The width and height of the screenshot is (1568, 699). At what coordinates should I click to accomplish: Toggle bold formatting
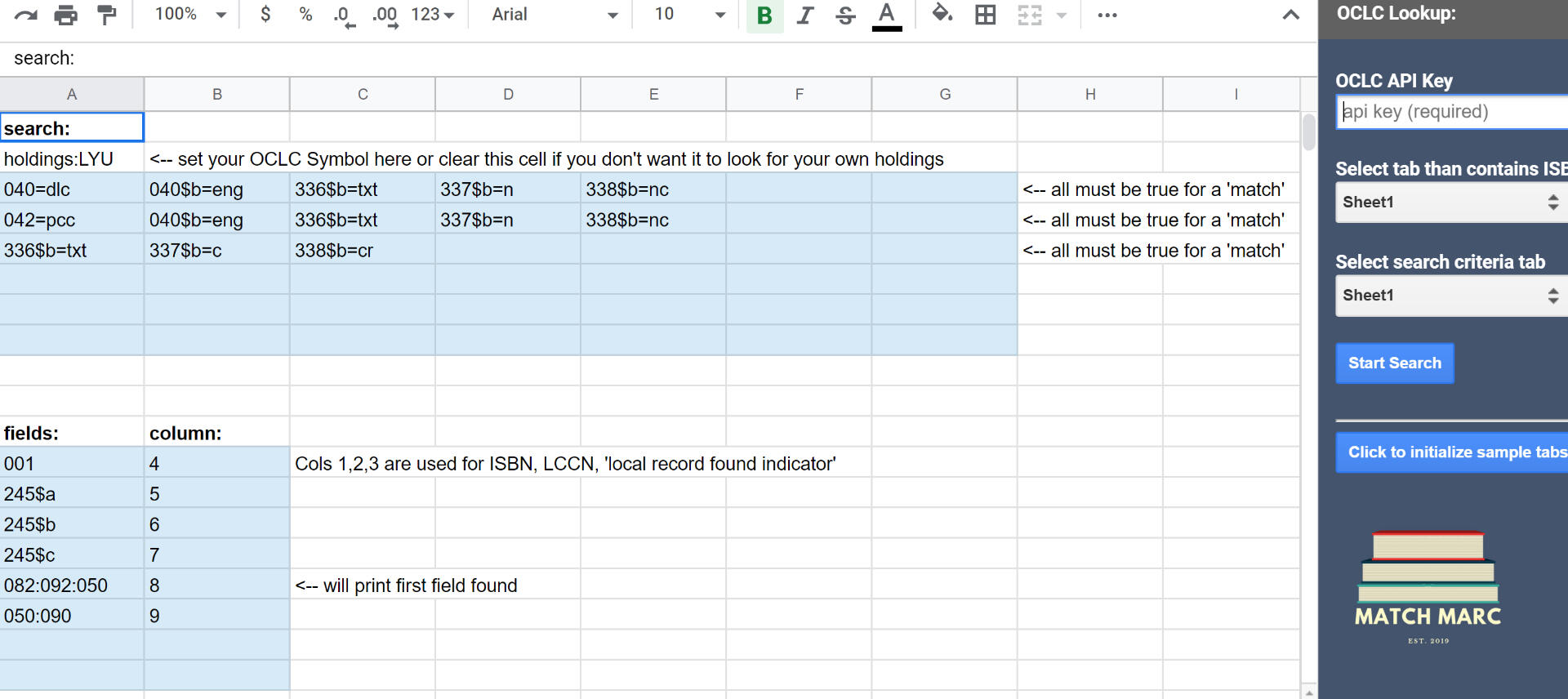point(764,16)
